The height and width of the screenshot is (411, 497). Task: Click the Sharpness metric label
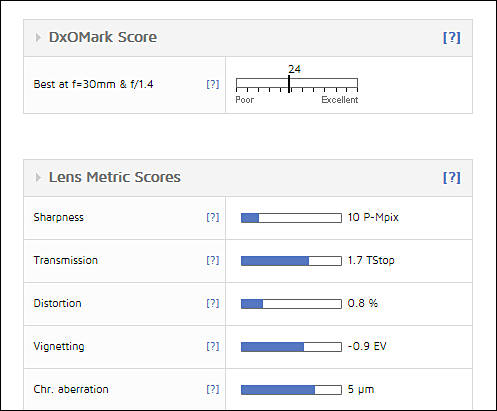[x=58, y=217]
